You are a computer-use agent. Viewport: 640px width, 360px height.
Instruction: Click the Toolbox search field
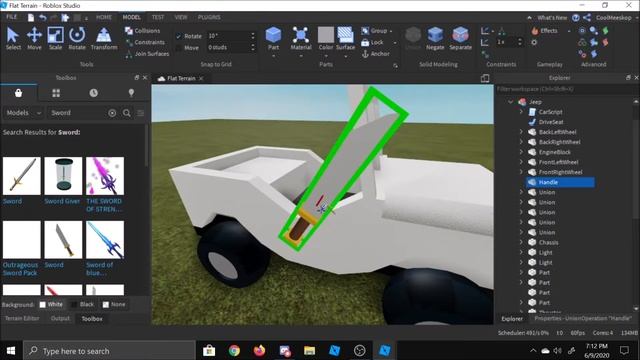78,113
